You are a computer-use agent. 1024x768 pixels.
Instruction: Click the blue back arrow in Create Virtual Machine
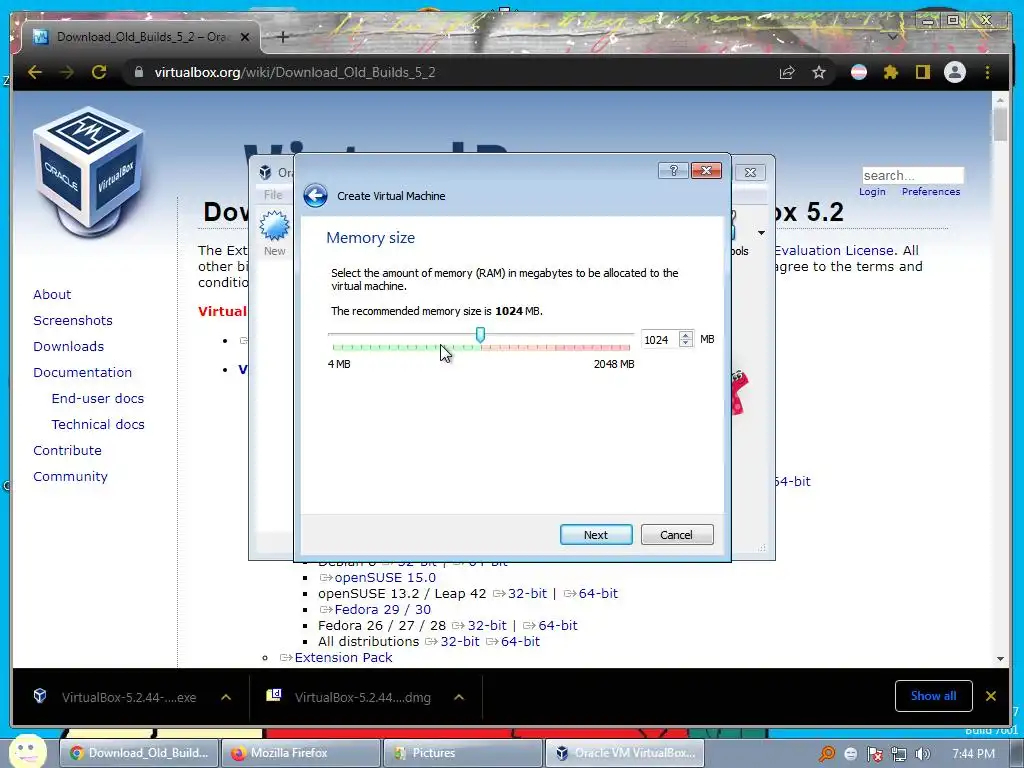click(x=315, y=195)
